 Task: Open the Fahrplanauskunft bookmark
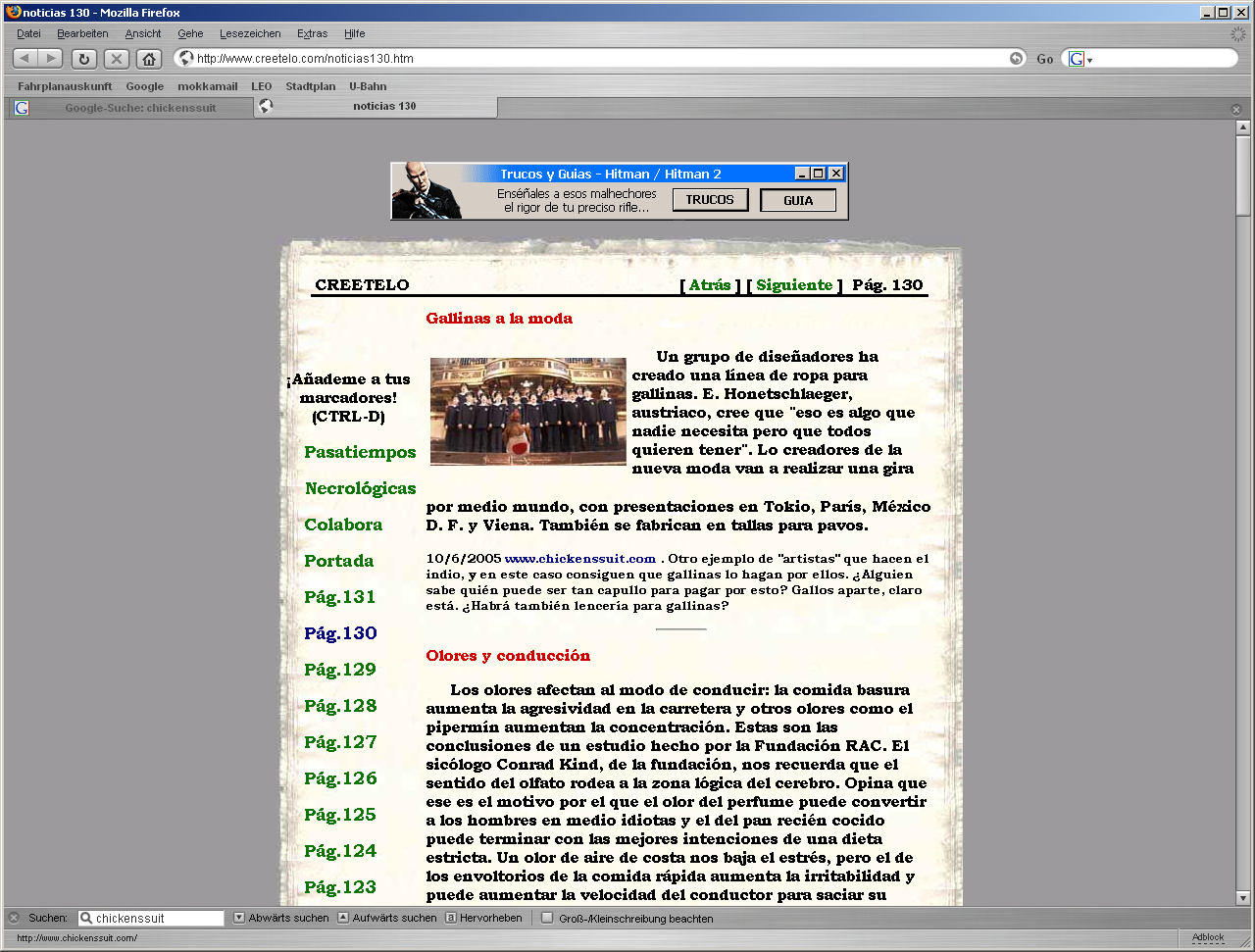[x=65, y=86]
